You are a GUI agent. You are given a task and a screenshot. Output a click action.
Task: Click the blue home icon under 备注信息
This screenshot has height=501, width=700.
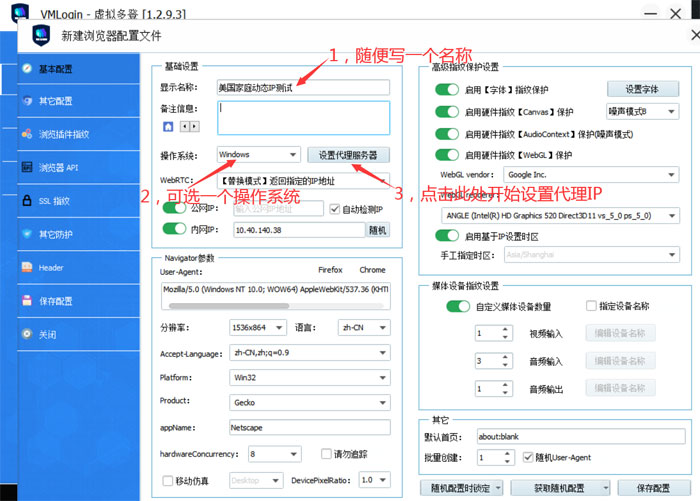[168, 127]
